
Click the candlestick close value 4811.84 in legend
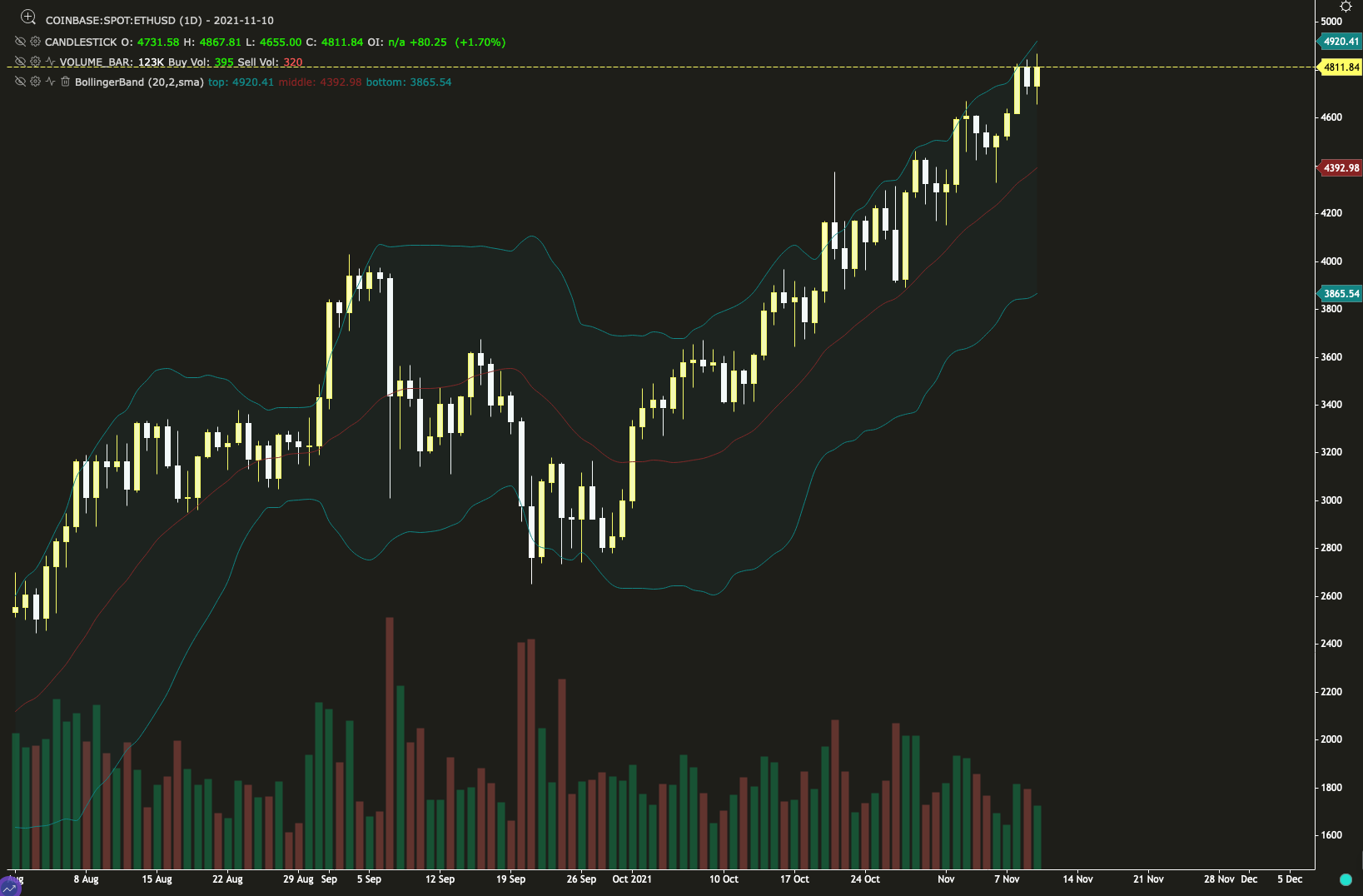342,42
